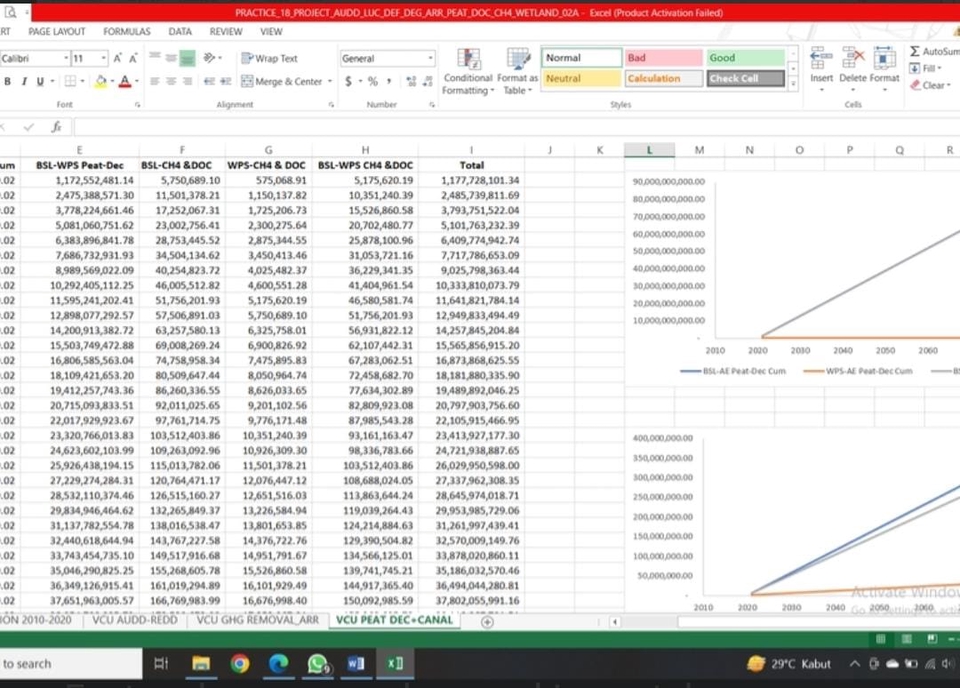Switch to the FORMULAS ribbon tab
The width and height of the screenshot is (960, 688).
point(126,31)
